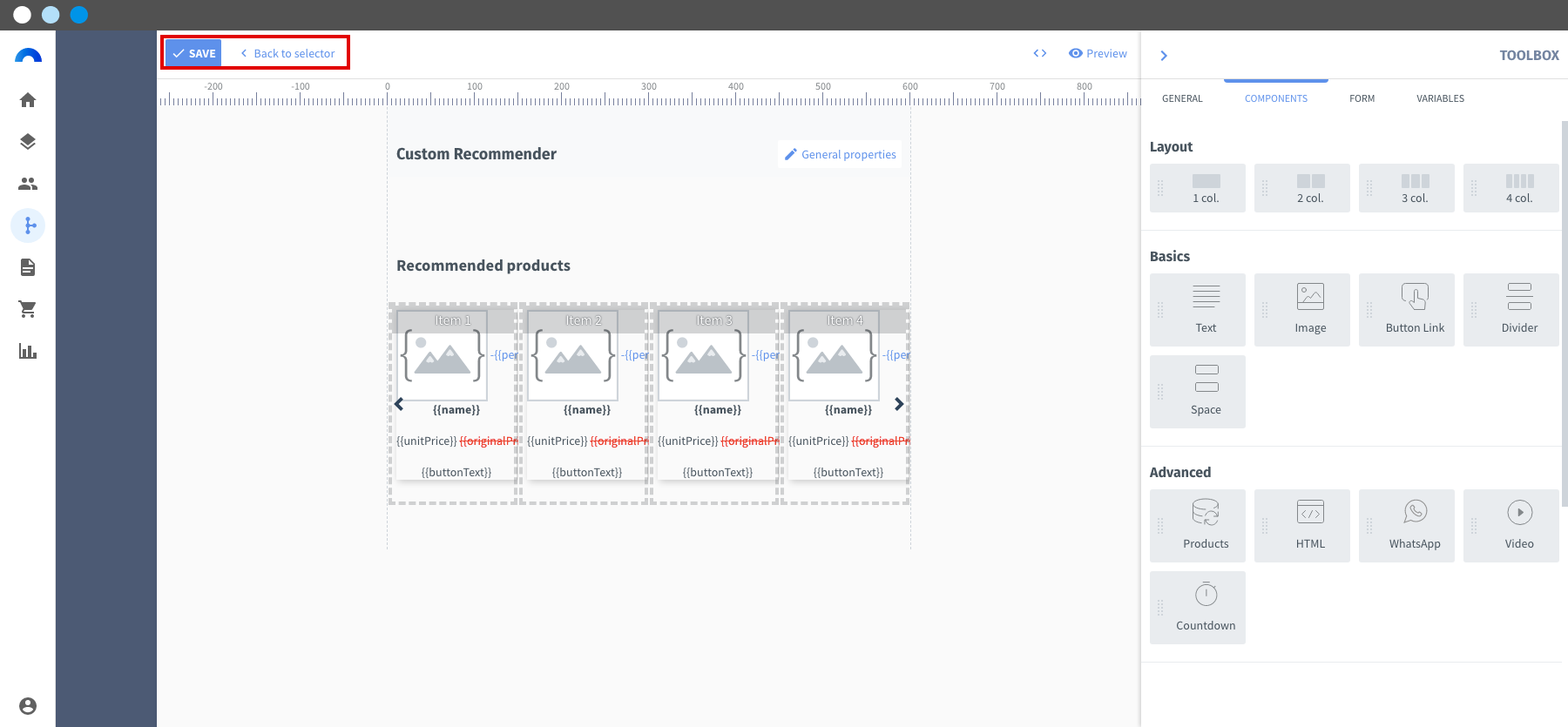Click the Custom Recommender title
1568x727 pixels.
476,154
